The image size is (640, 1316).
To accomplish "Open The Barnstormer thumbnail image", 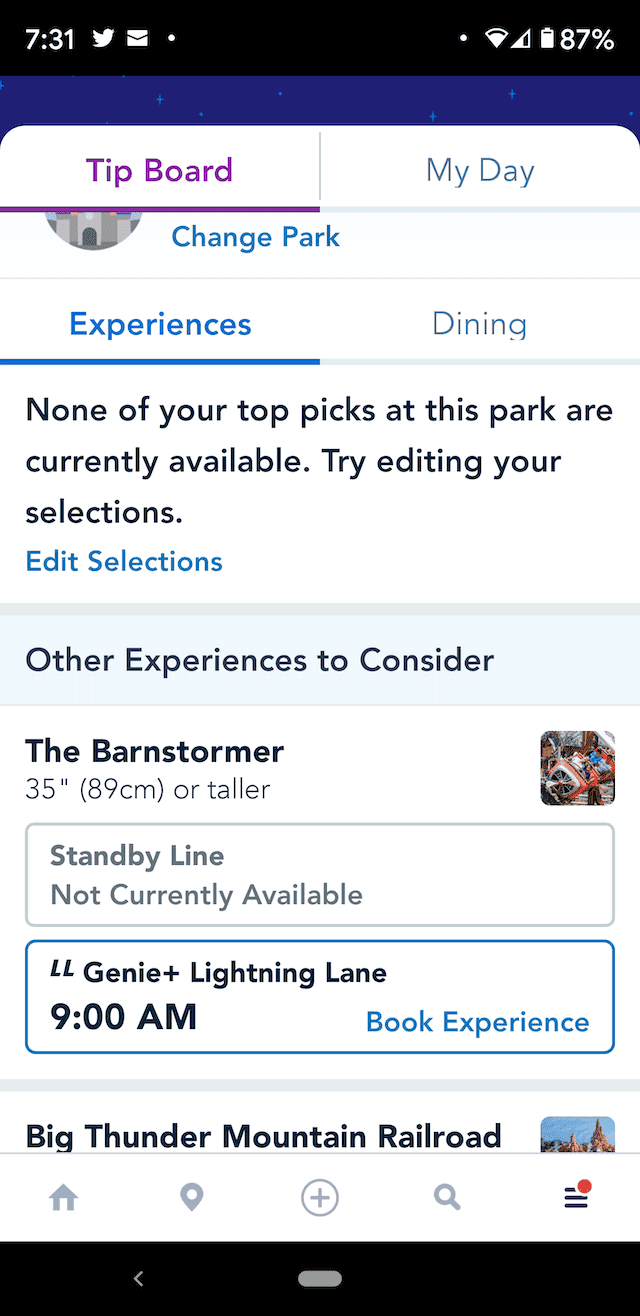I will click(x=578, y=768).
